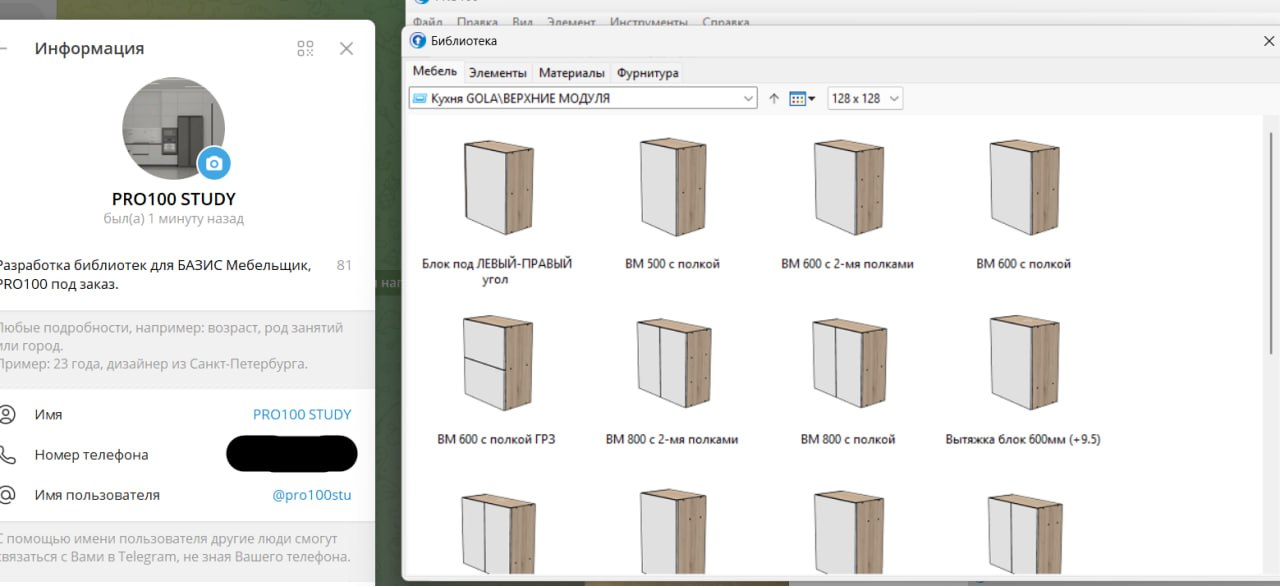Open the Файл menu in PRO100 window

(x=427, y=22)
